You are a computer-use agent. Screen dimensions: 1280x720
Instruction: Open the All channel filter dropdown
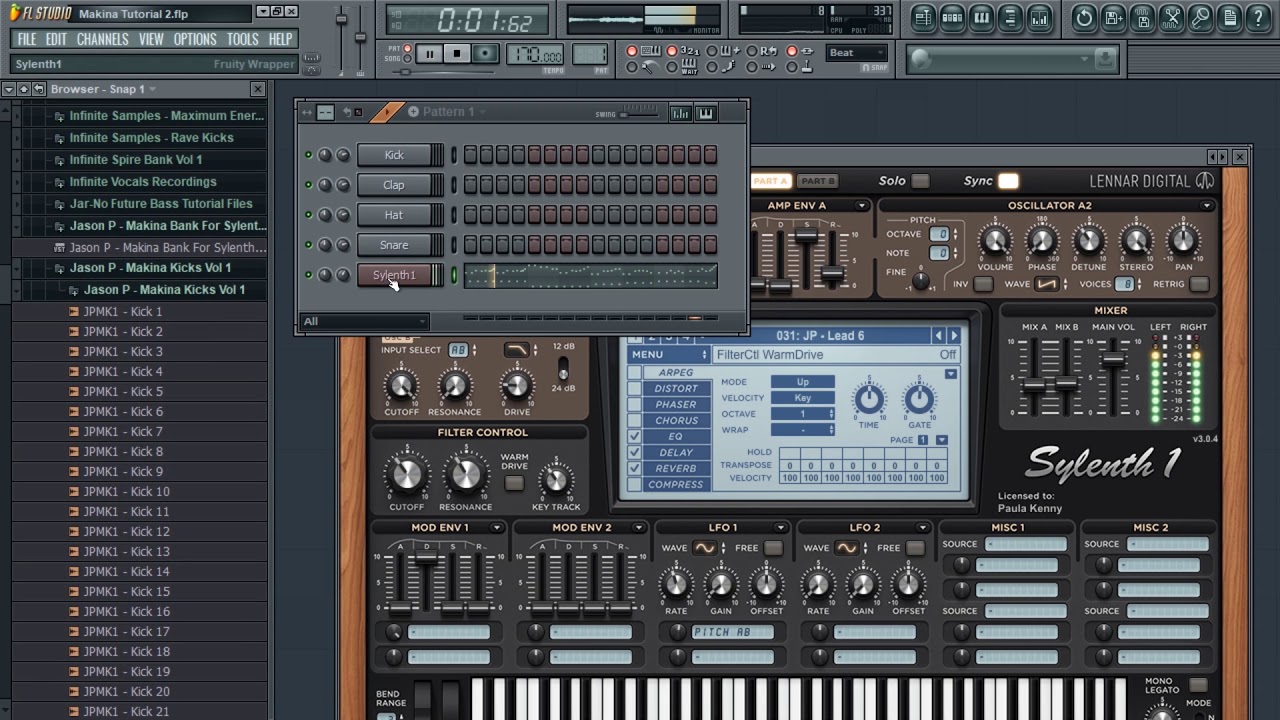pos(364,321)
